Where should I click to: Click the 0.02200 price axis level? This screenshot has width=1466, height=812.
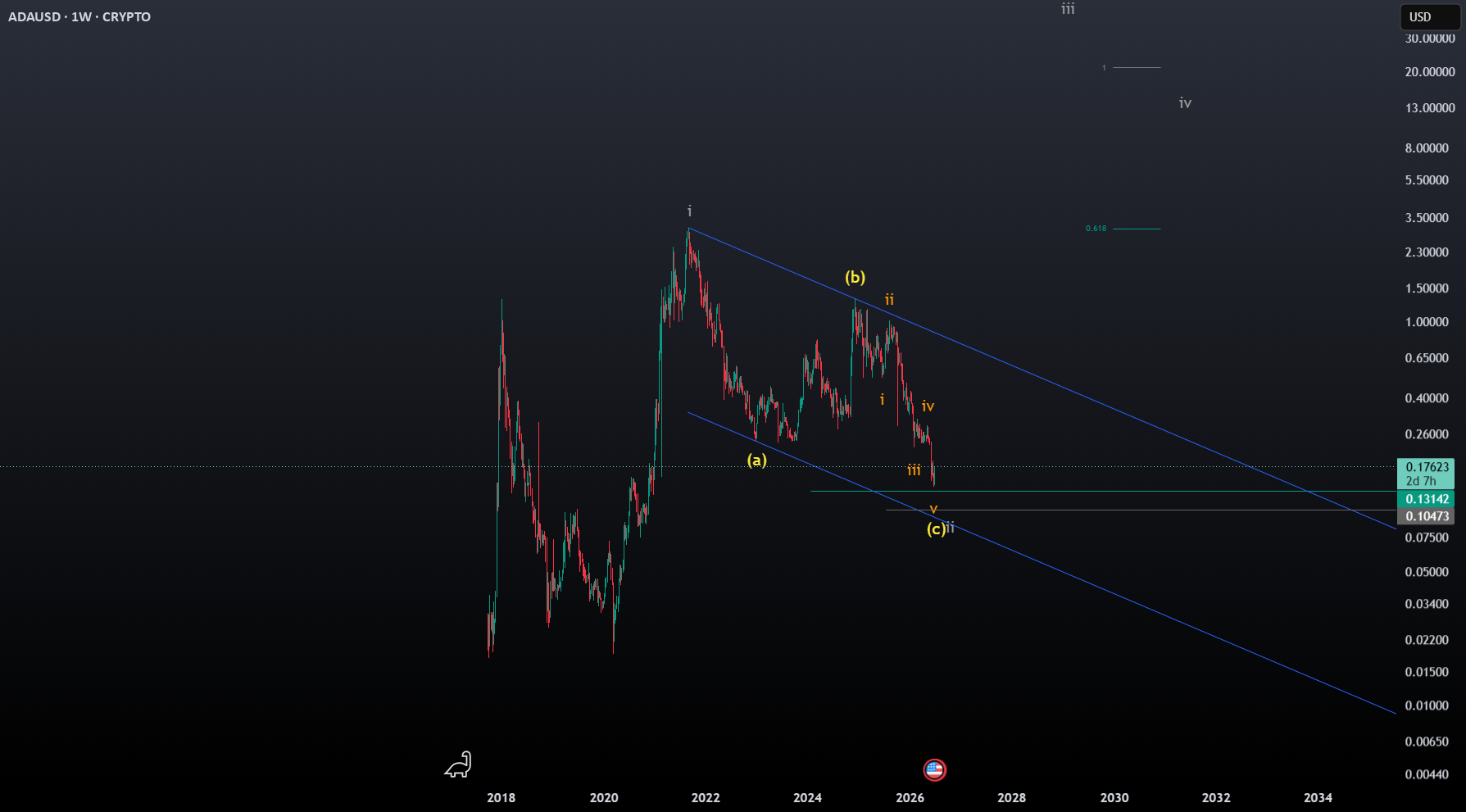point(1427,640)
